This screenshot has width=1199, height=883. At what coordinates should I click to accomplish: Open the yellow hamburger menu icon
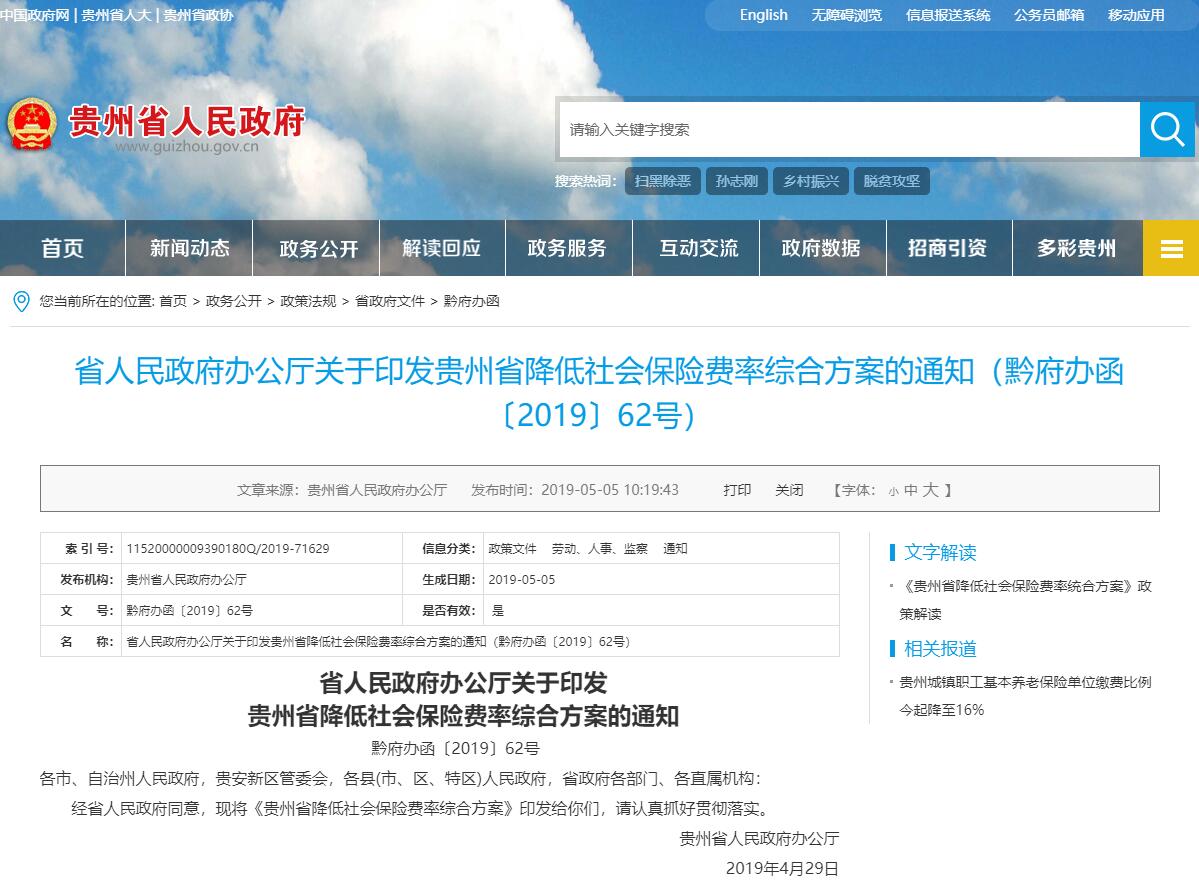click(1171, 248)
